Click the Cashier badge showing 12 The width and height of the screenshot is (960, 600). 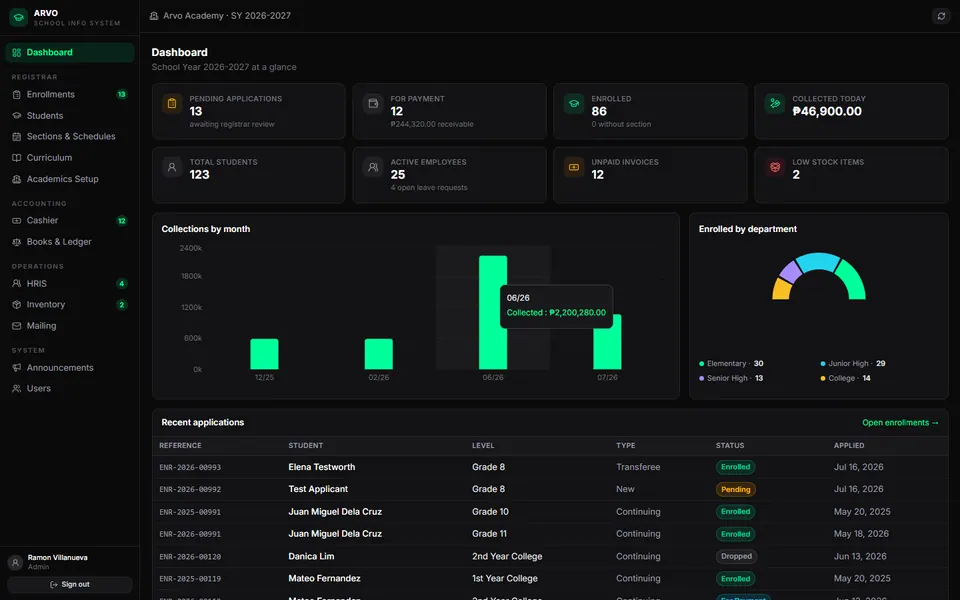point(122,220)
